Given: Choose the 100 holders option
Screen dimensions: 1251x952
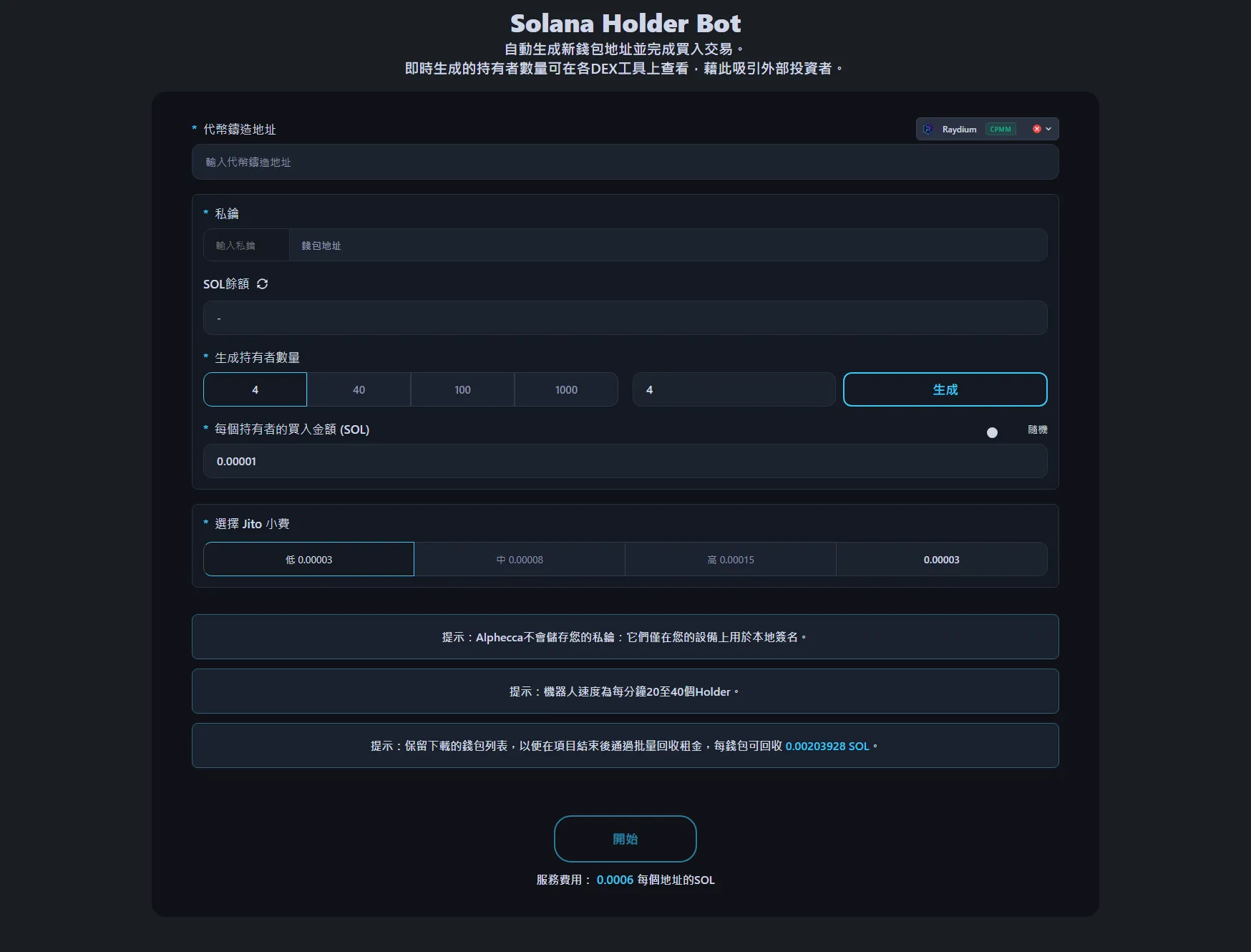Looking at the screenshot, I should [x=462, y=389].
